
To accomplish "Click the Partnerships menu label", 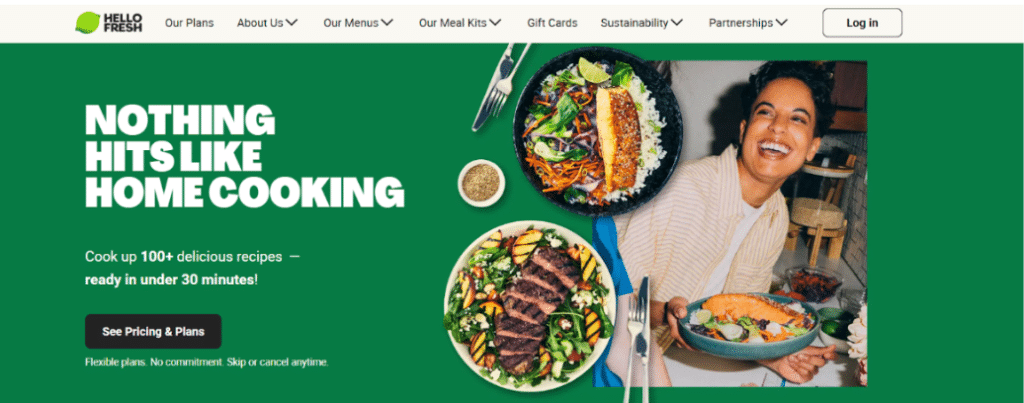I will coord(741,23).
